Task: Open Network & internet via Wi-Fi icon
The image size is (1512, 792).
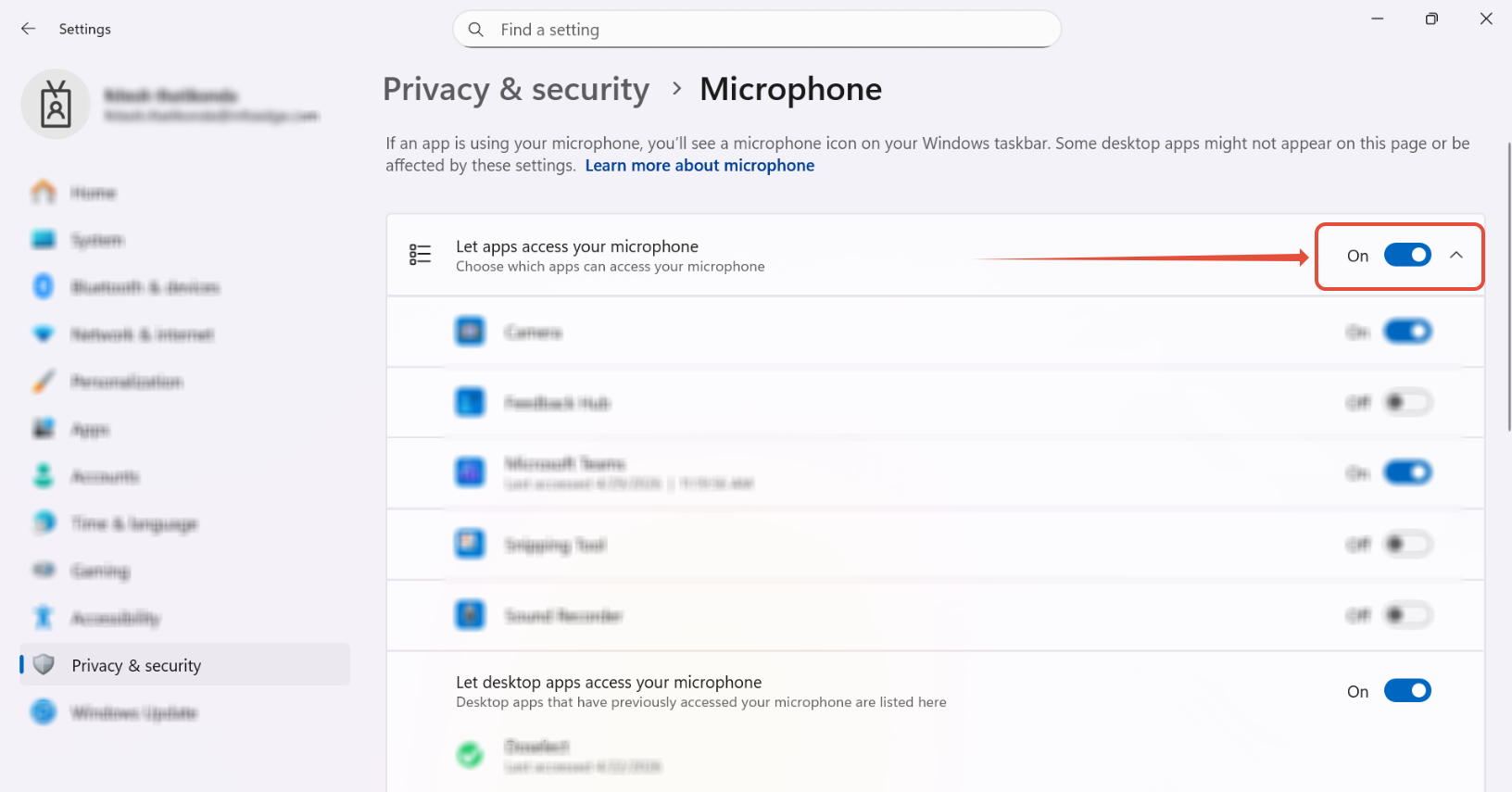Action: point(44,333)
